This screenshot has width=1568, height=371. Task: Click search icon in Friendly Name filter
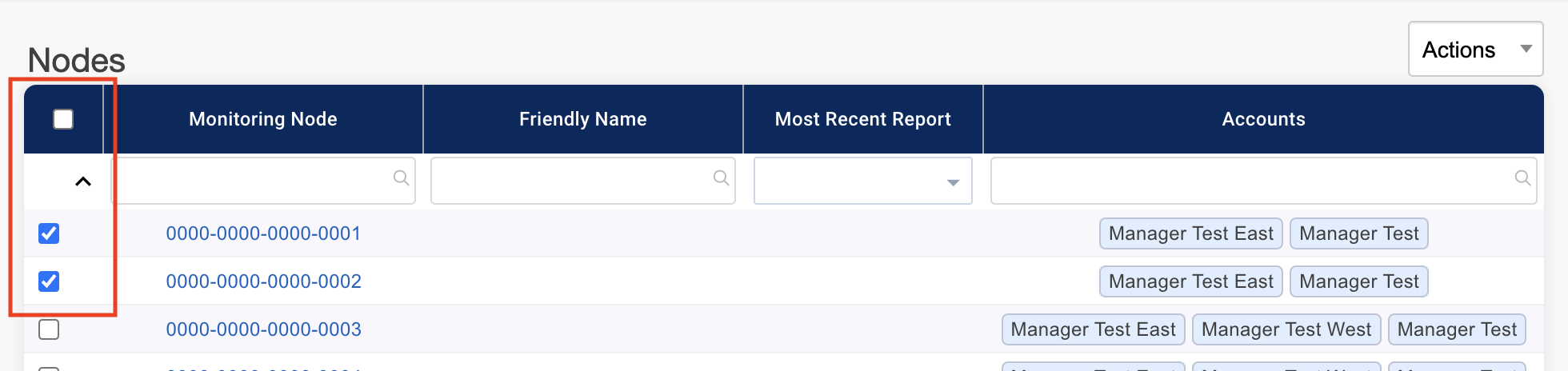721,178
